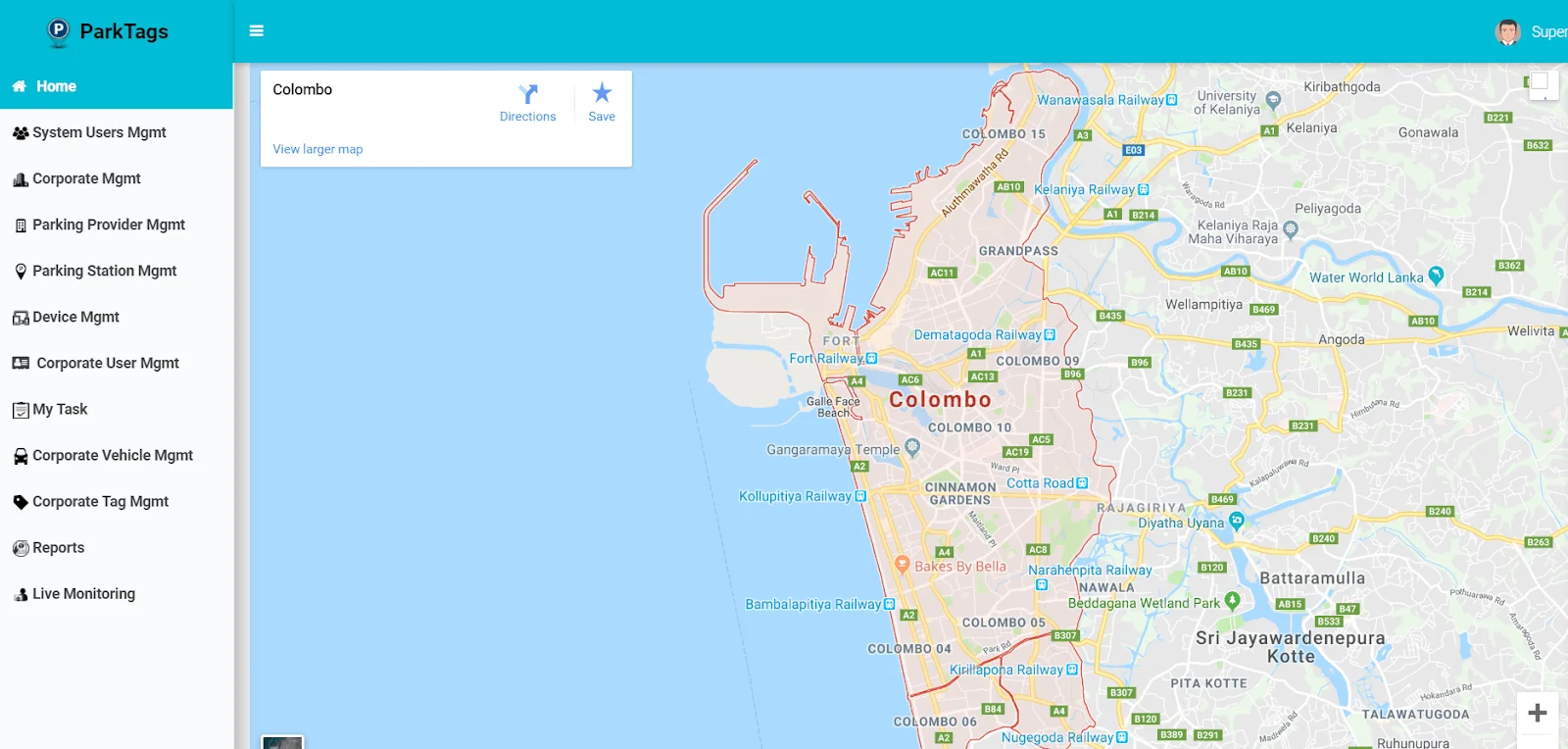This screenshot has height=749, width=1568.
Task: Open the Reports section
Action: click(x=58, y=547)
